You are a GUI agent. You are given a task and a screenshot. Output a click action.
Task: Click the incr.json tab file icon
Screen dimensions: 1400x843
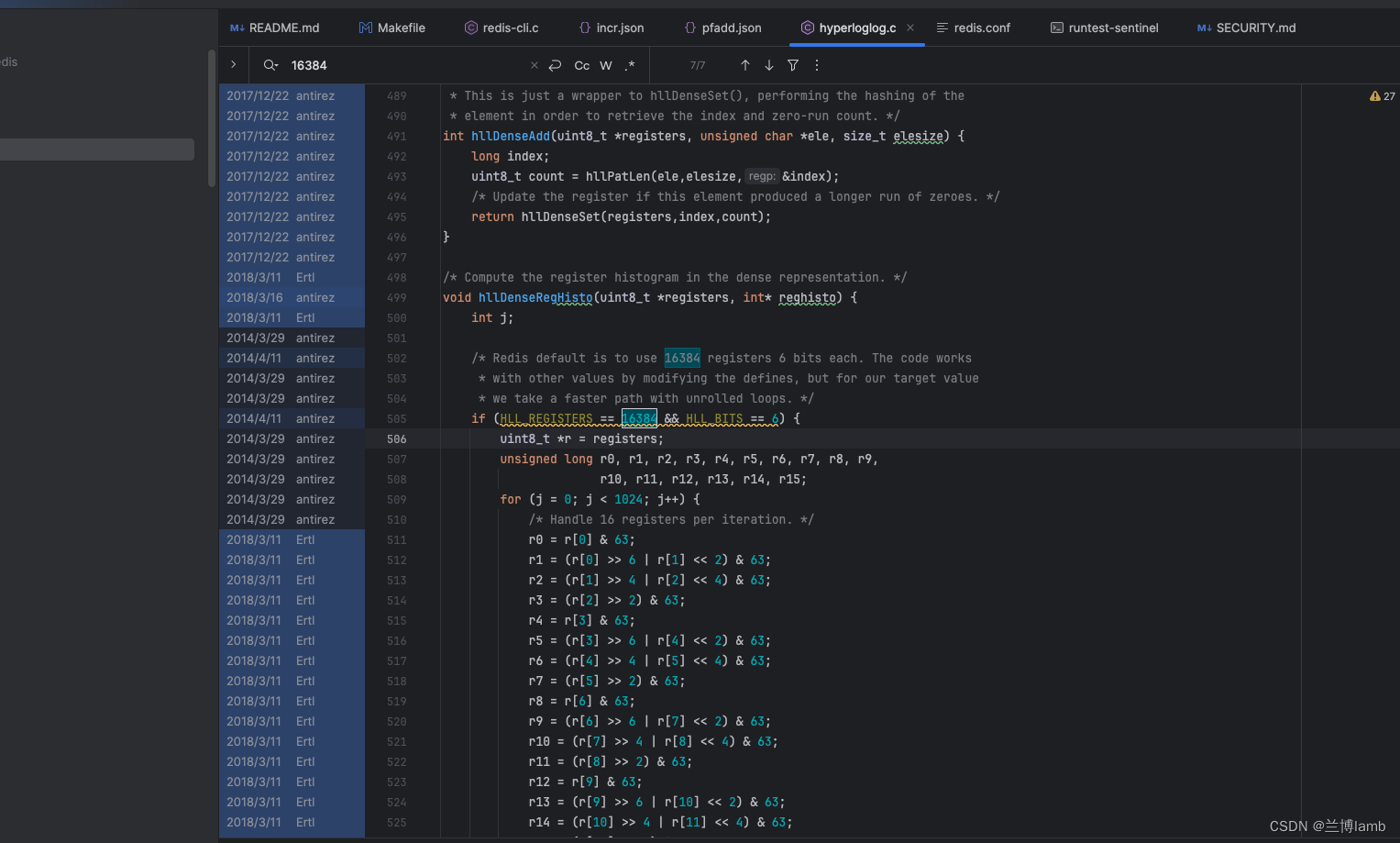[x=585, y=28]
